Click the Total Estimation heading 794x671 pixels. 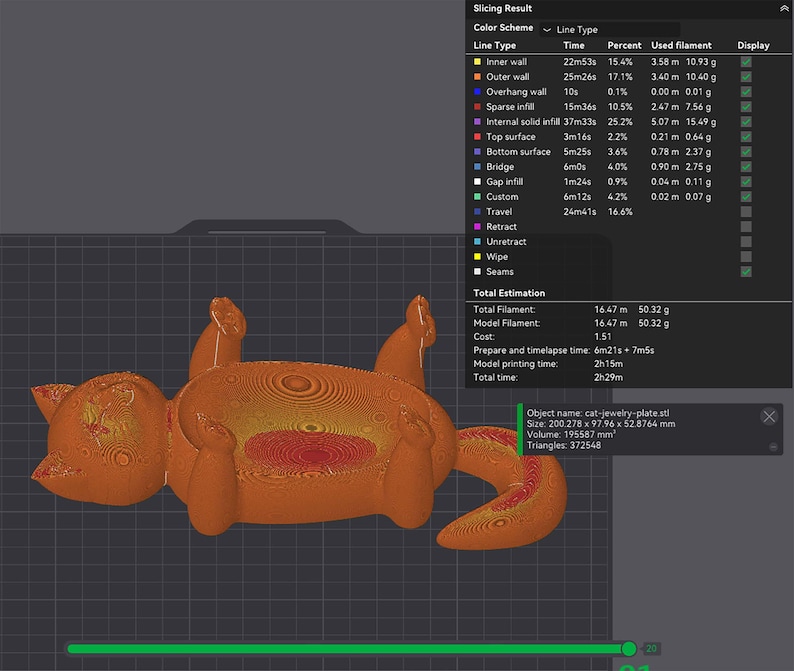click(x=509, y=293)
